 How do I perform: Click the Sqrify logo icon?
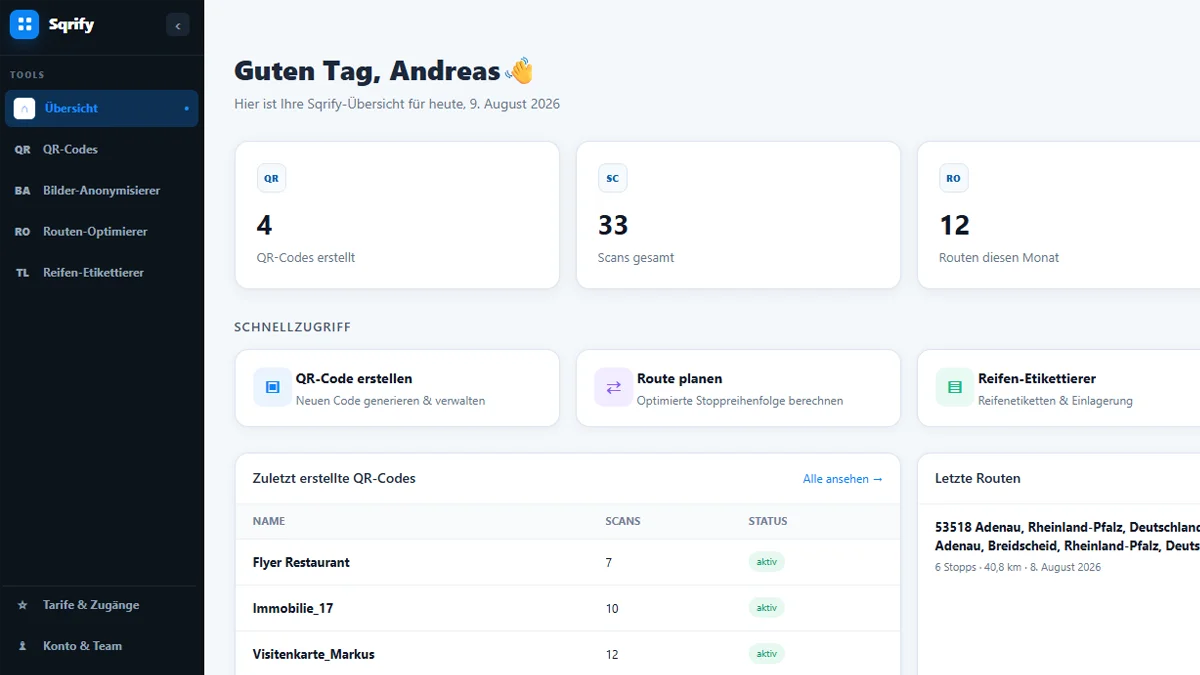(24, 24)
